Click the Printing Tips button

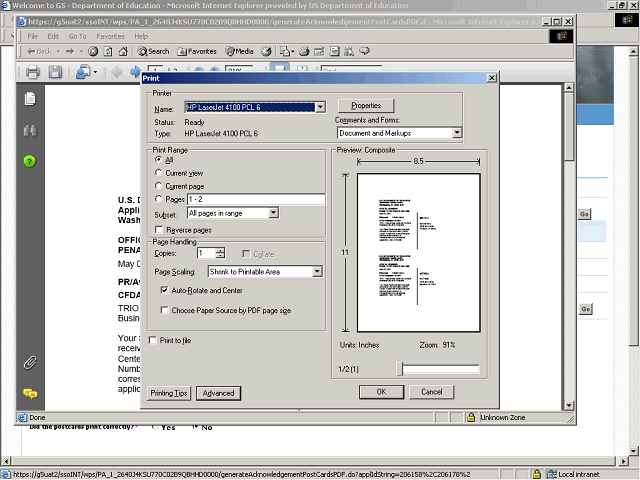pyautogui.click(x=169, y=393)
